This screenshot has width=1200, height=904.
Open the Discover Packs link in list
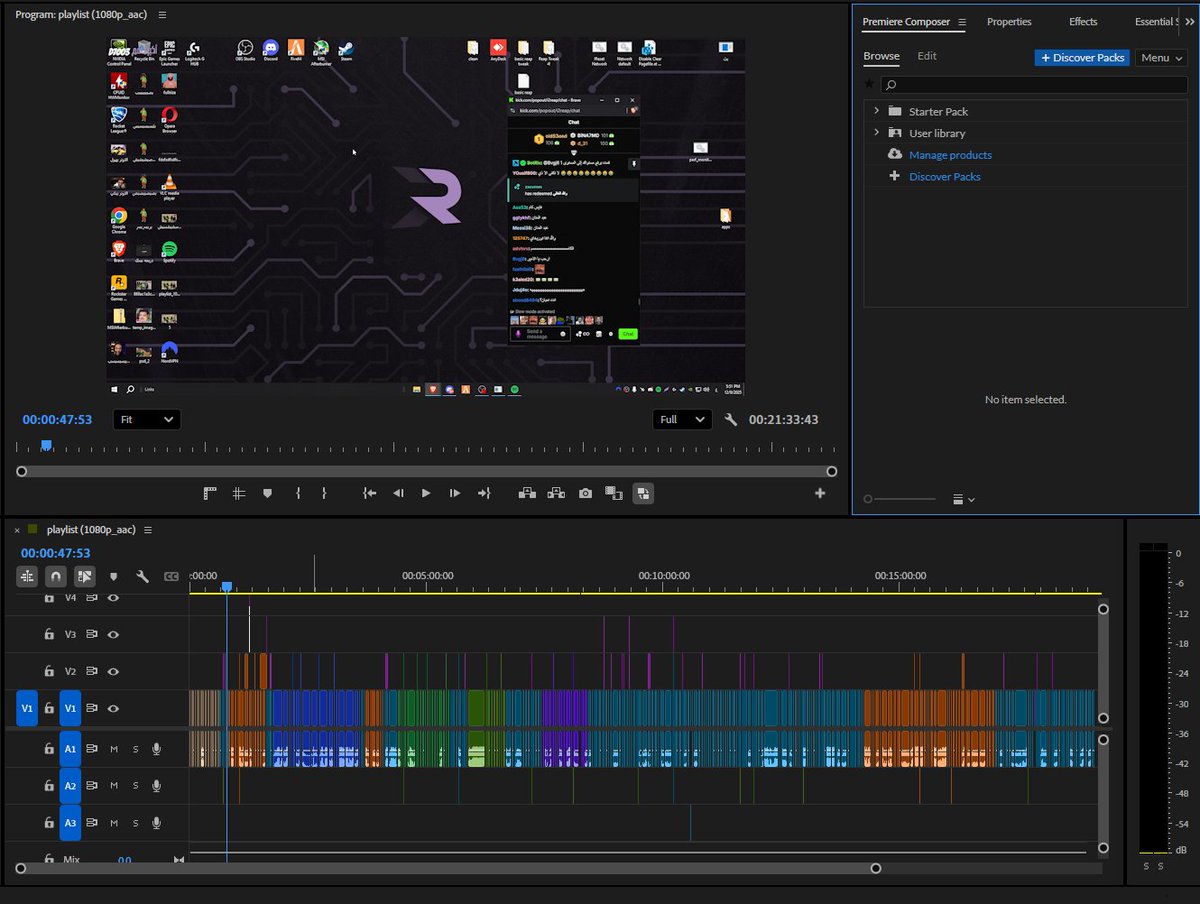point(945,177)
